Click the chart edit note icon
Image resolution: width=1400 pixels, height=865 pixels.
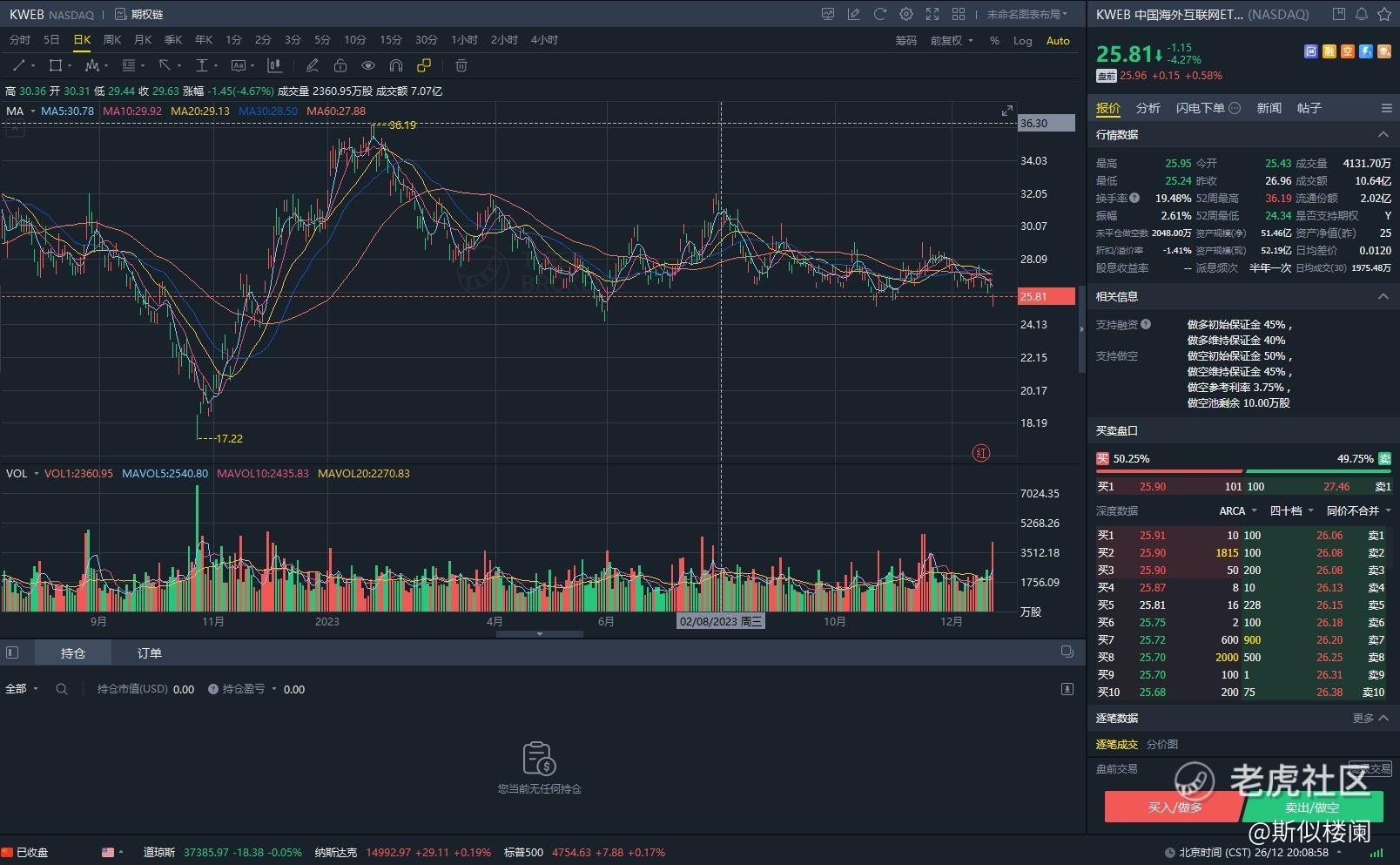[854, 14]
